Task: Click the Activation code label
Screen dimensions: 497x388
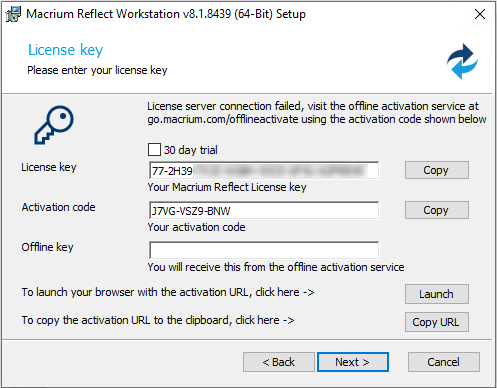Action: [59, 207]
